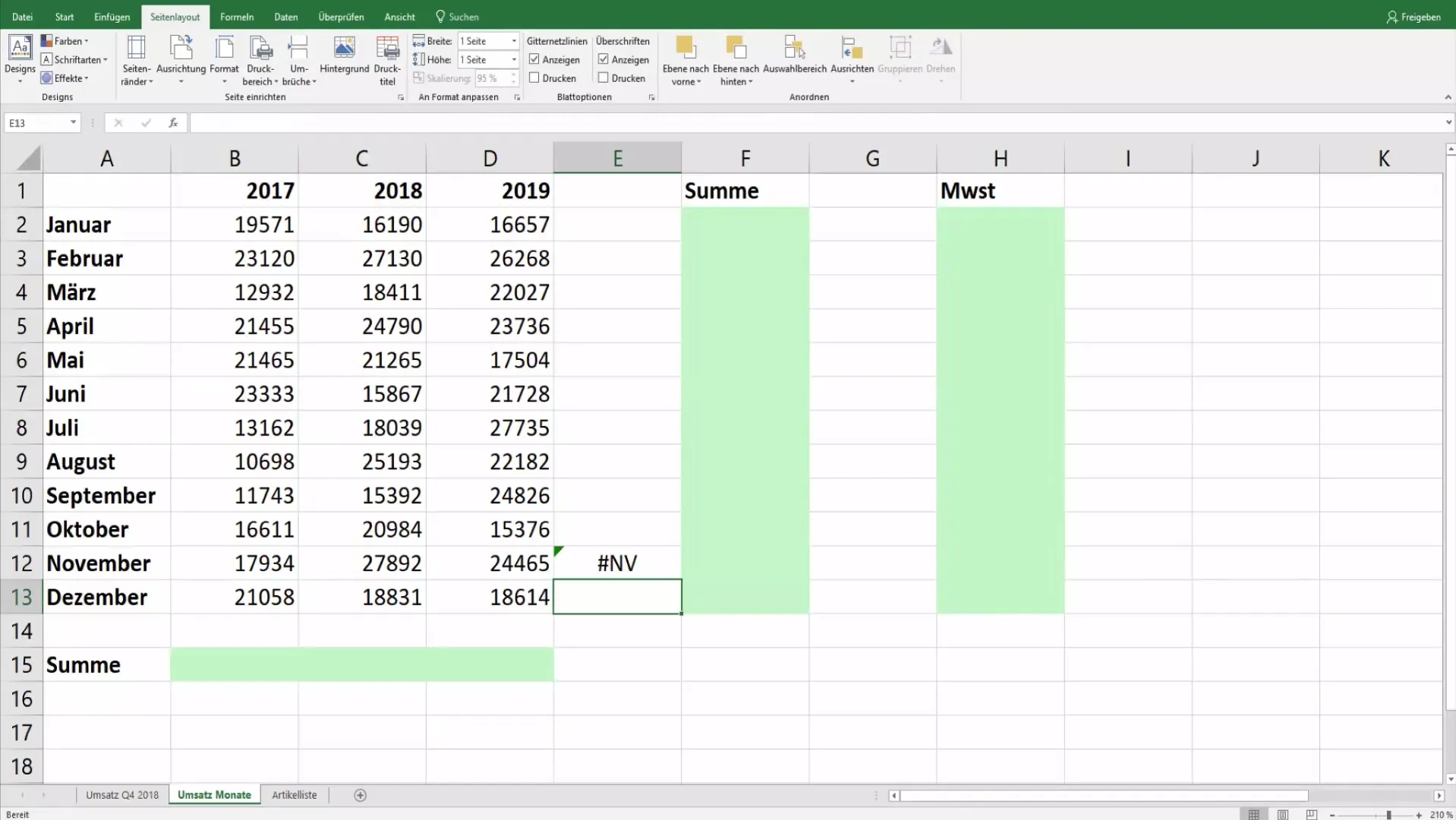This screenshot has height=820, width=1456.
Task: Click the zoom slider handle
Action: click(1388, 815)
